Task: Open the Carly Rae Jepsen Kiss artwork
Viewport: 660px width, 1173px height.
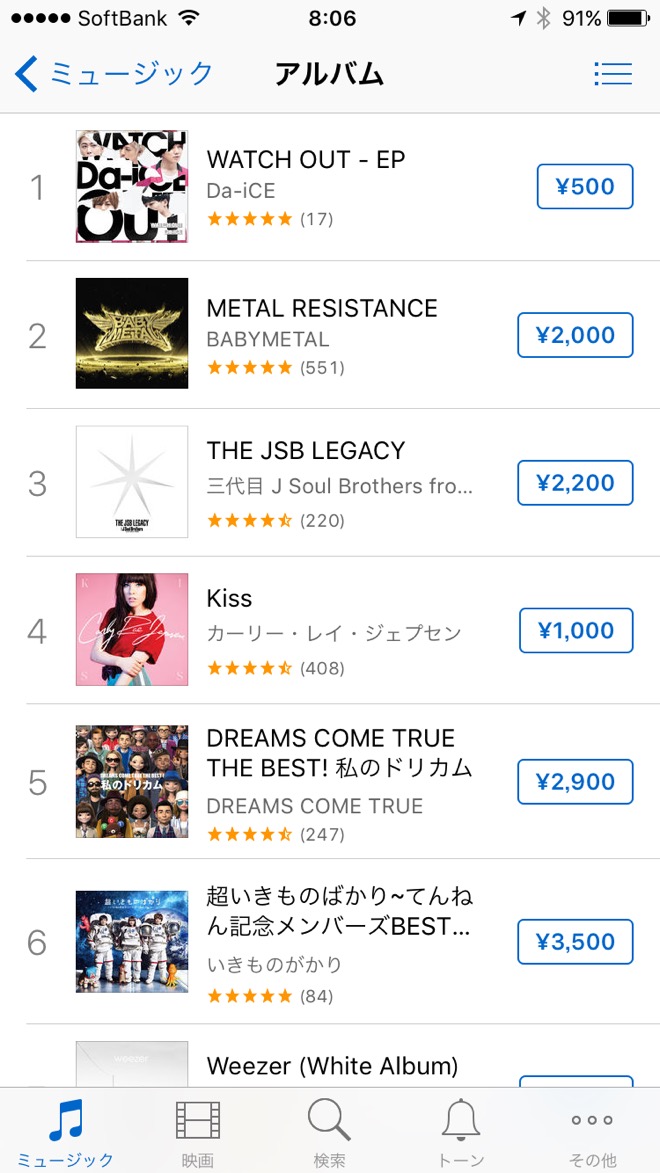Action: tap(131, 630)
